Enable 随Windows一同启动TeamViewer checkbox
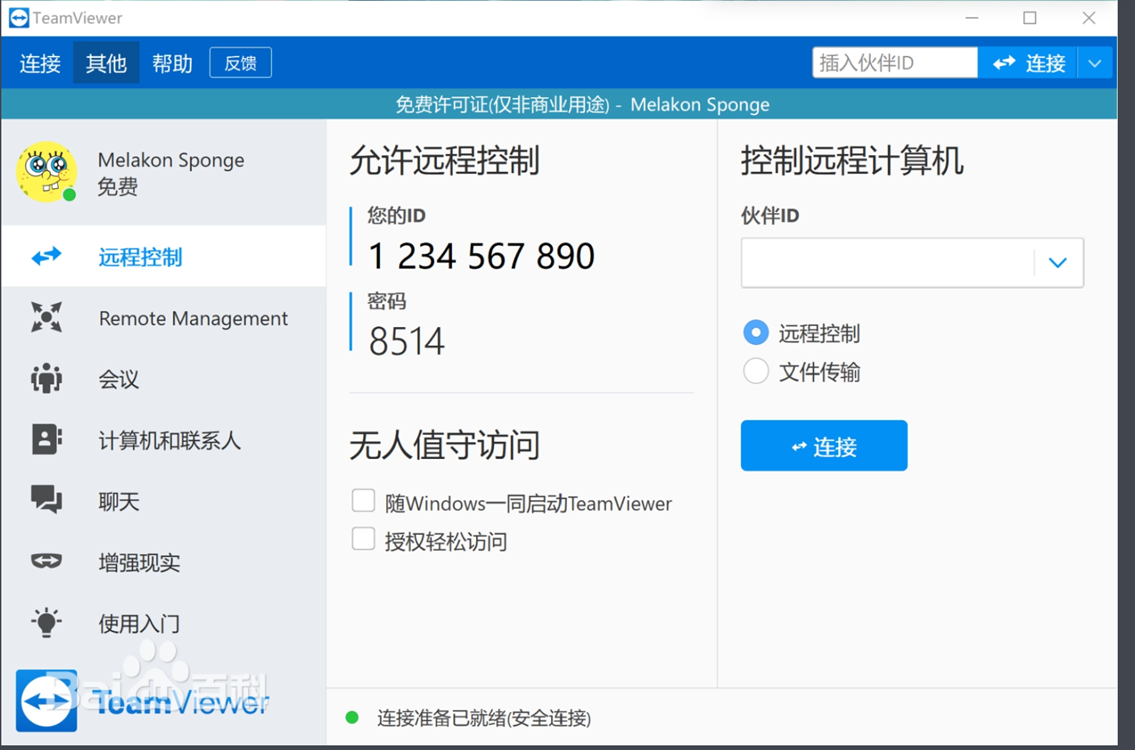Screen dimensions: 1135x750 (363, 501)
